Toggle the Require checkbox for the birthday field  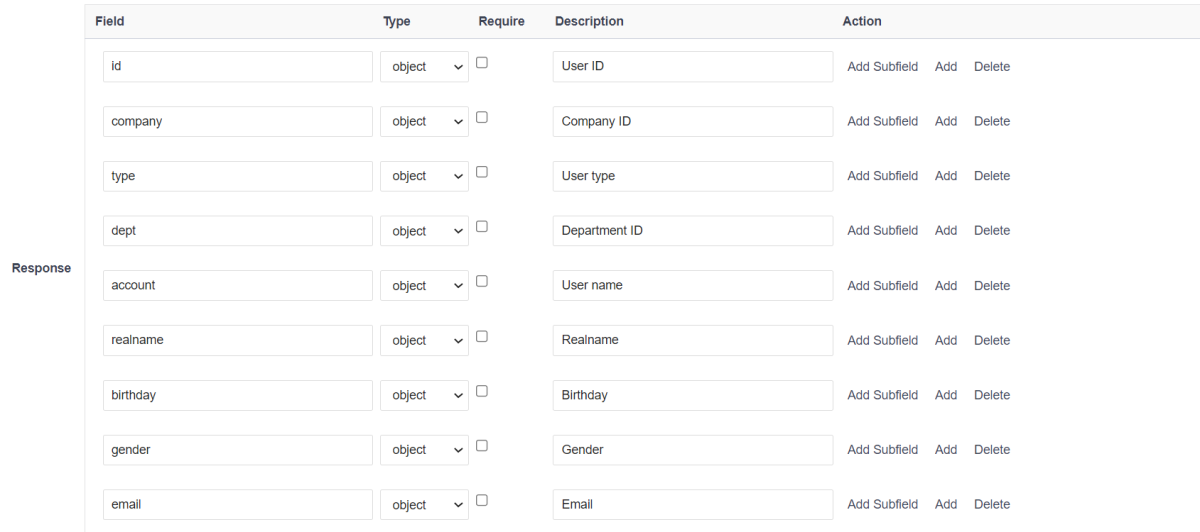(x=482, y=391)
